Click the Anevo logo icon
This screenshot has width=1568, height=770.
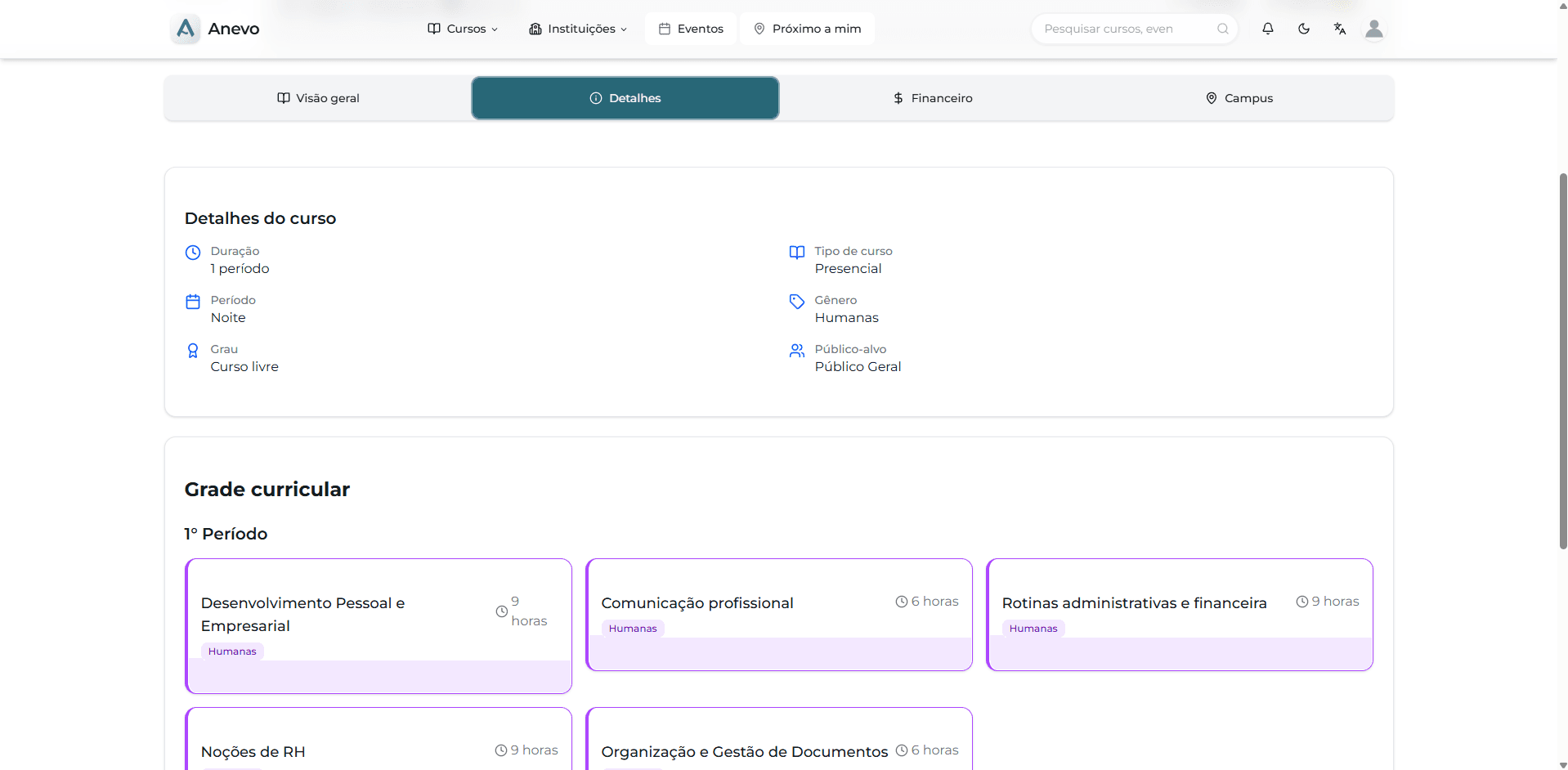[x=186, y=29]
